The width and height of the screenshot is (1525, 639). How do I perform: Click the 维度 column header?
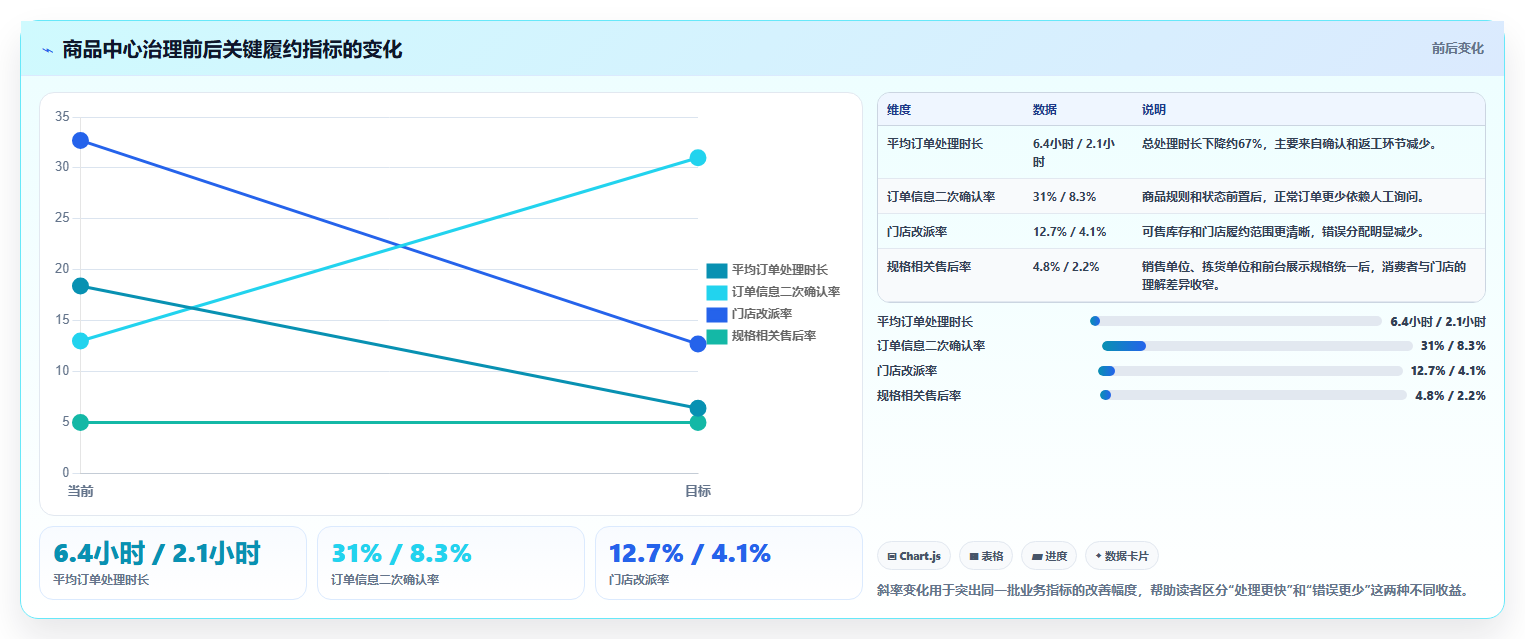click(x=899, y=110)
